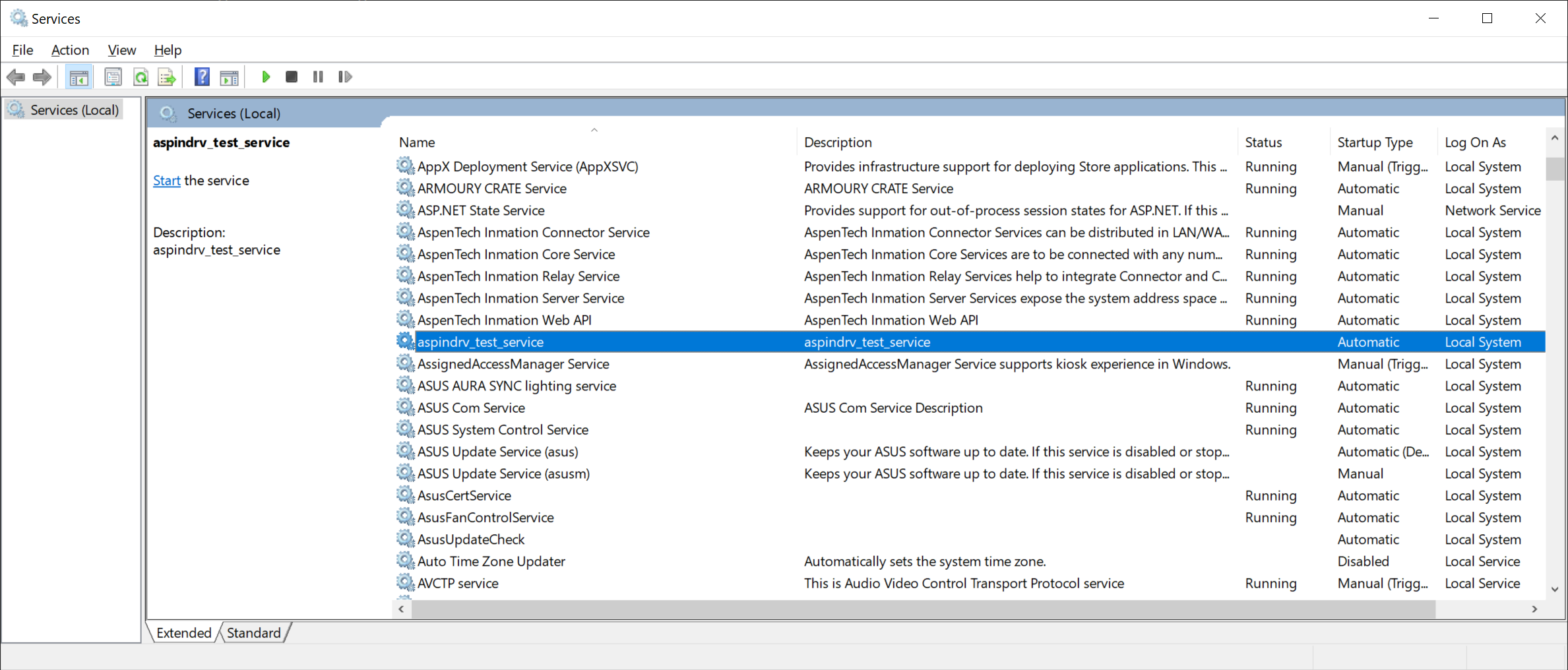Click gear icon of ASUS Com Service
This screenshot has height=670, width=1568.
405,408
